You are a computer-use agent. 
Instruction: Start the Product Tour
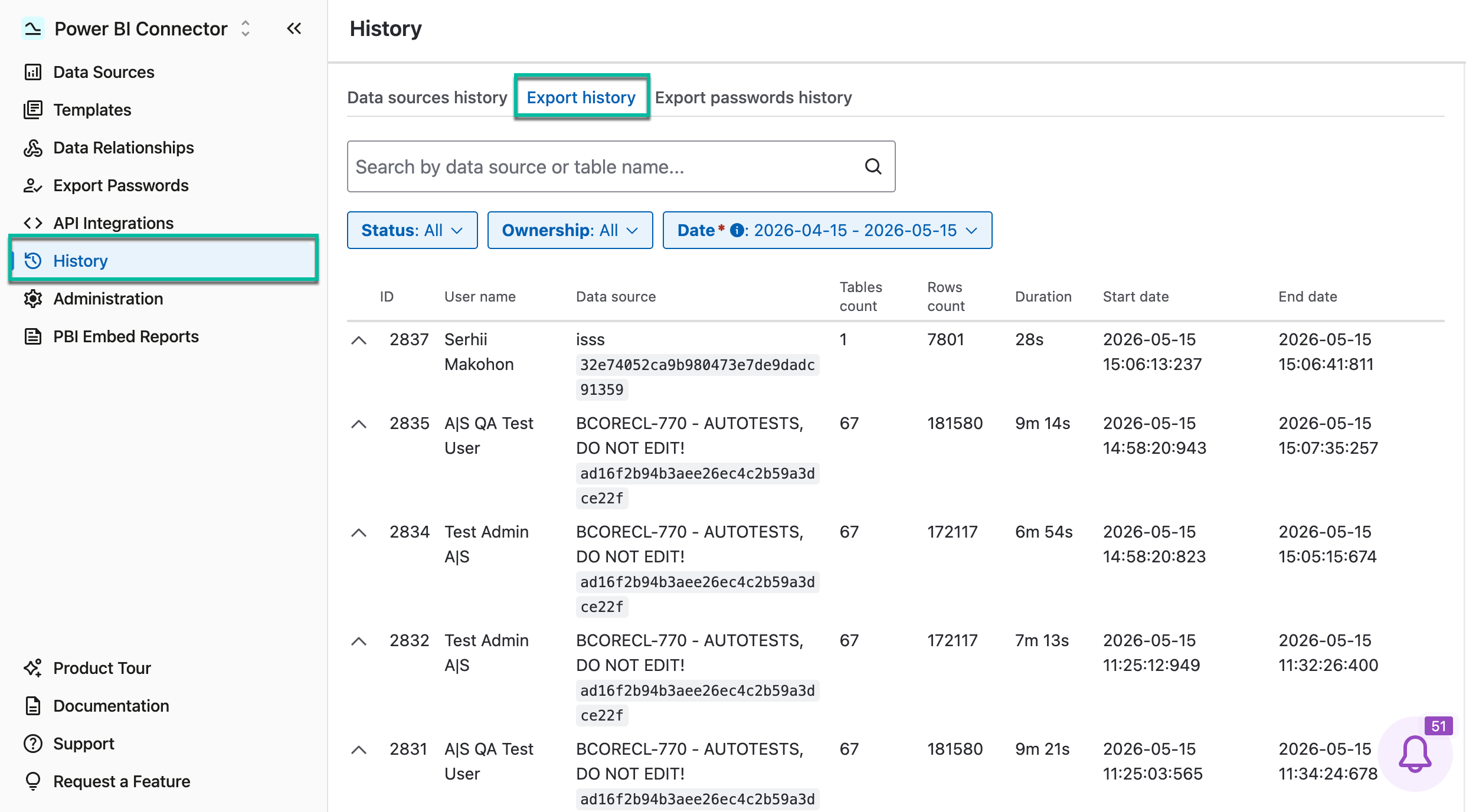point(102,668)
